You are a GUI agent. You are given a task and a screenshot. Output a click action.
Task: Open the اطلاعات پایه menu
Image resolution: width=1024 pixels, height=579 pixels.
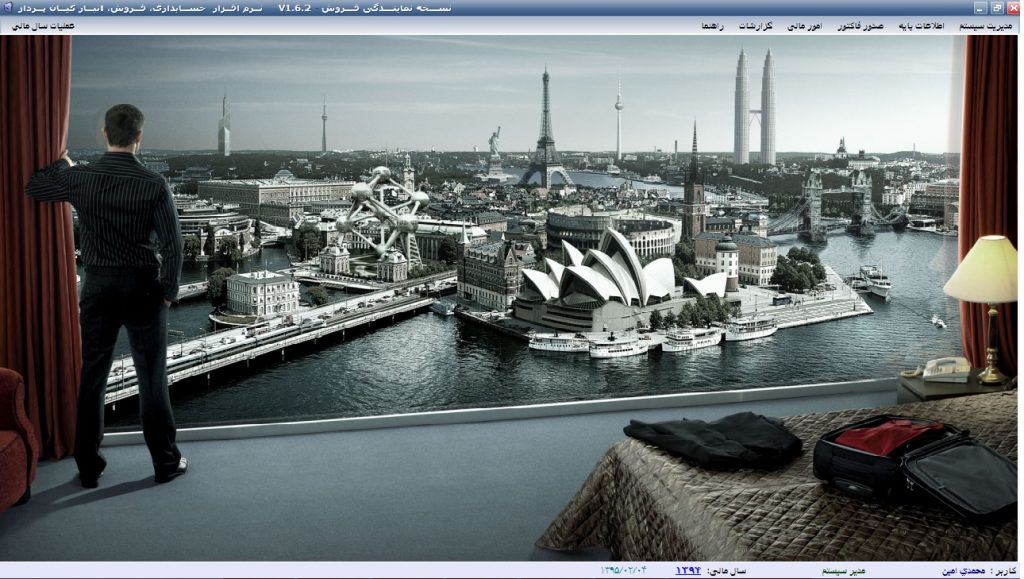coord(920,26)
